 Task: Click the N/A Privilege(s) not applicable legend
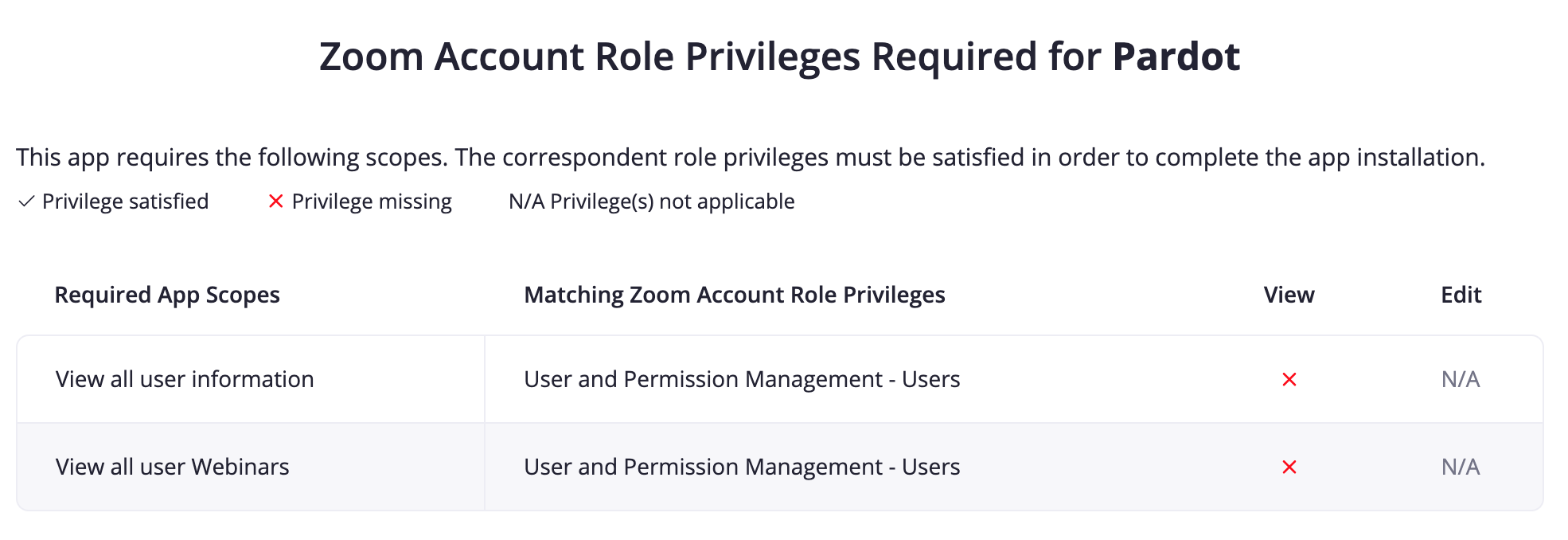[651, 202]
